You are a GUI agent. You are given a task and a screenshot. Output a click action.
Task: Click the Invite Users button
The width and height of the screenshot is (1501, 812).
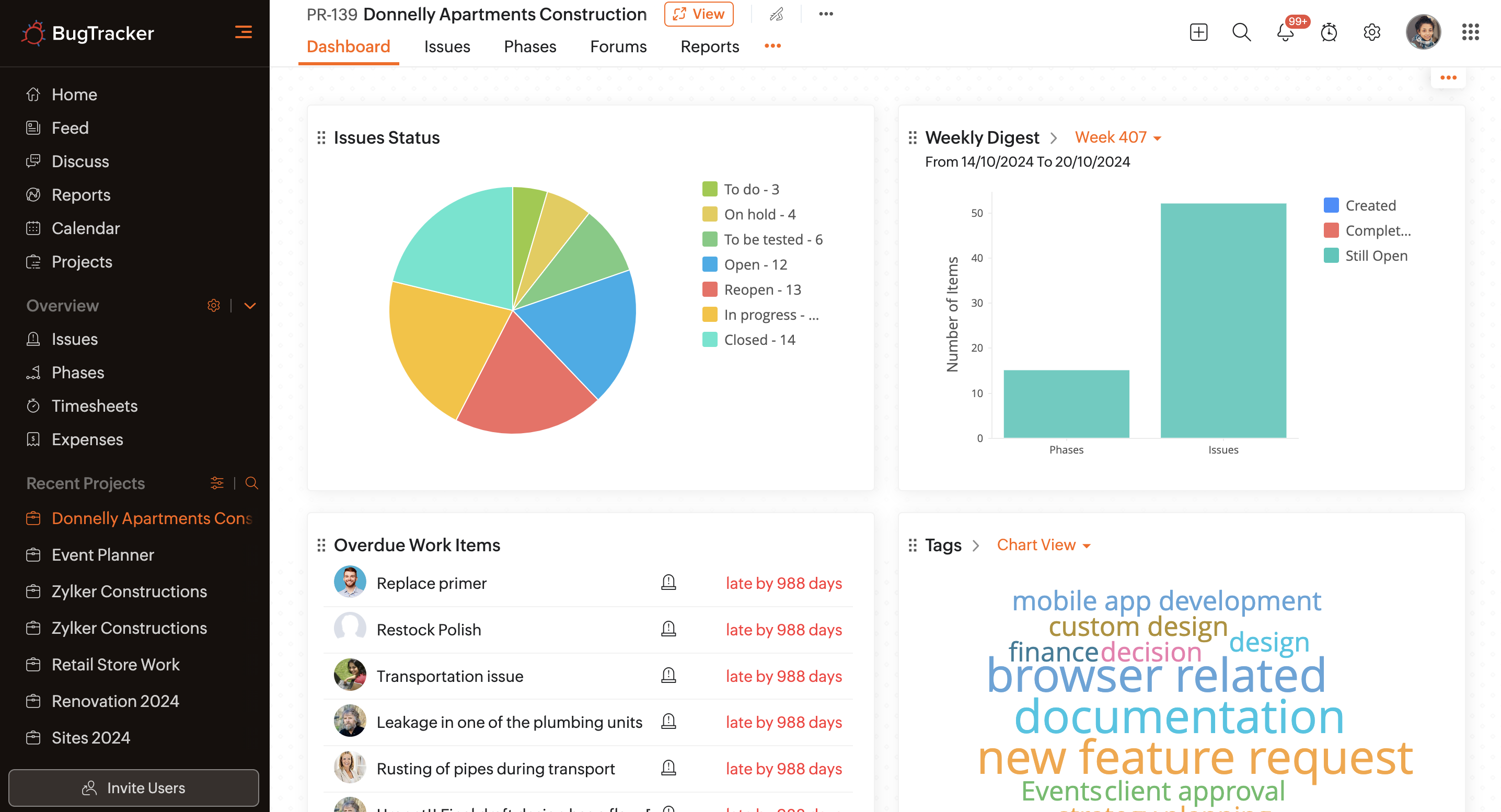click(133, 787)
